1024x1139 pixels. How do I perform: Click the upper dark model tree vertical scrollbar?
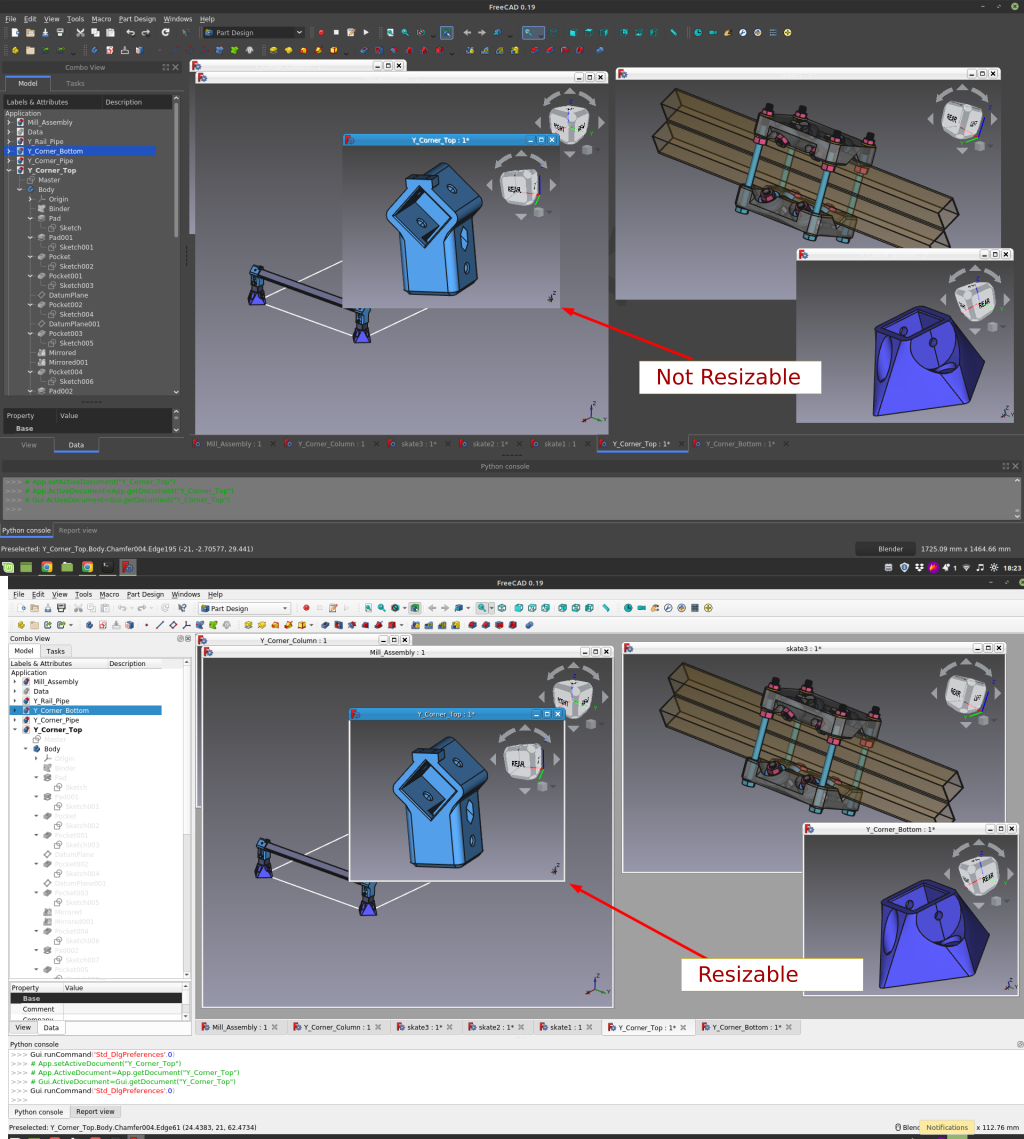click(x=177, y=200)
